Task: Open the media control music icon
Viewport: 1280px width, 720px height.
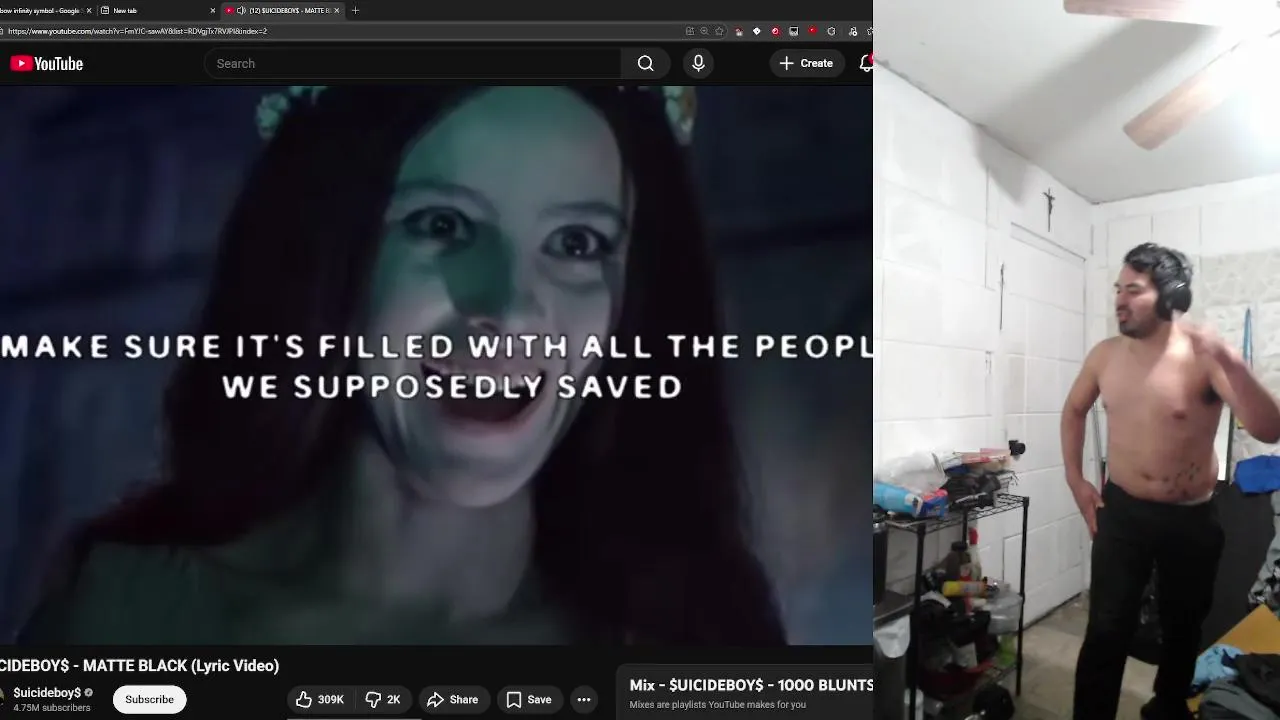Action: coord(852,32)
